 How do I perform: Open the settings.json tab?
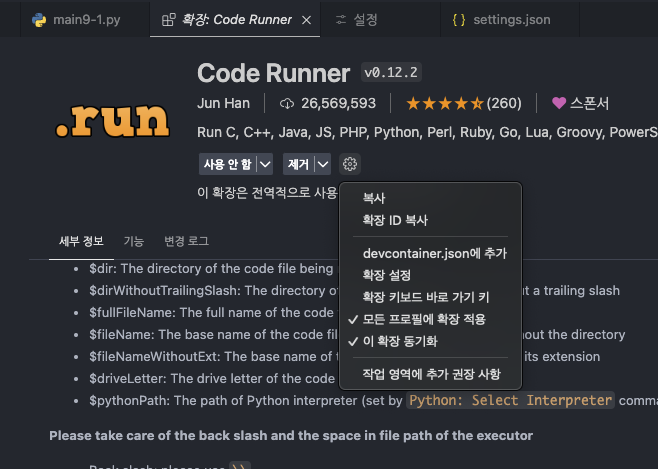tap(510, 20)
